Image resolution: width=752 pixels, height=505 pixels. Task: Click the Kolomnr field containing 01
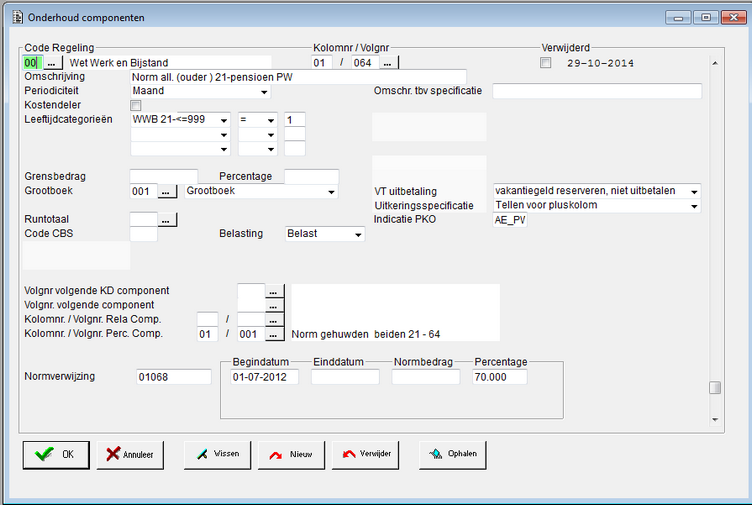(322, 63)
